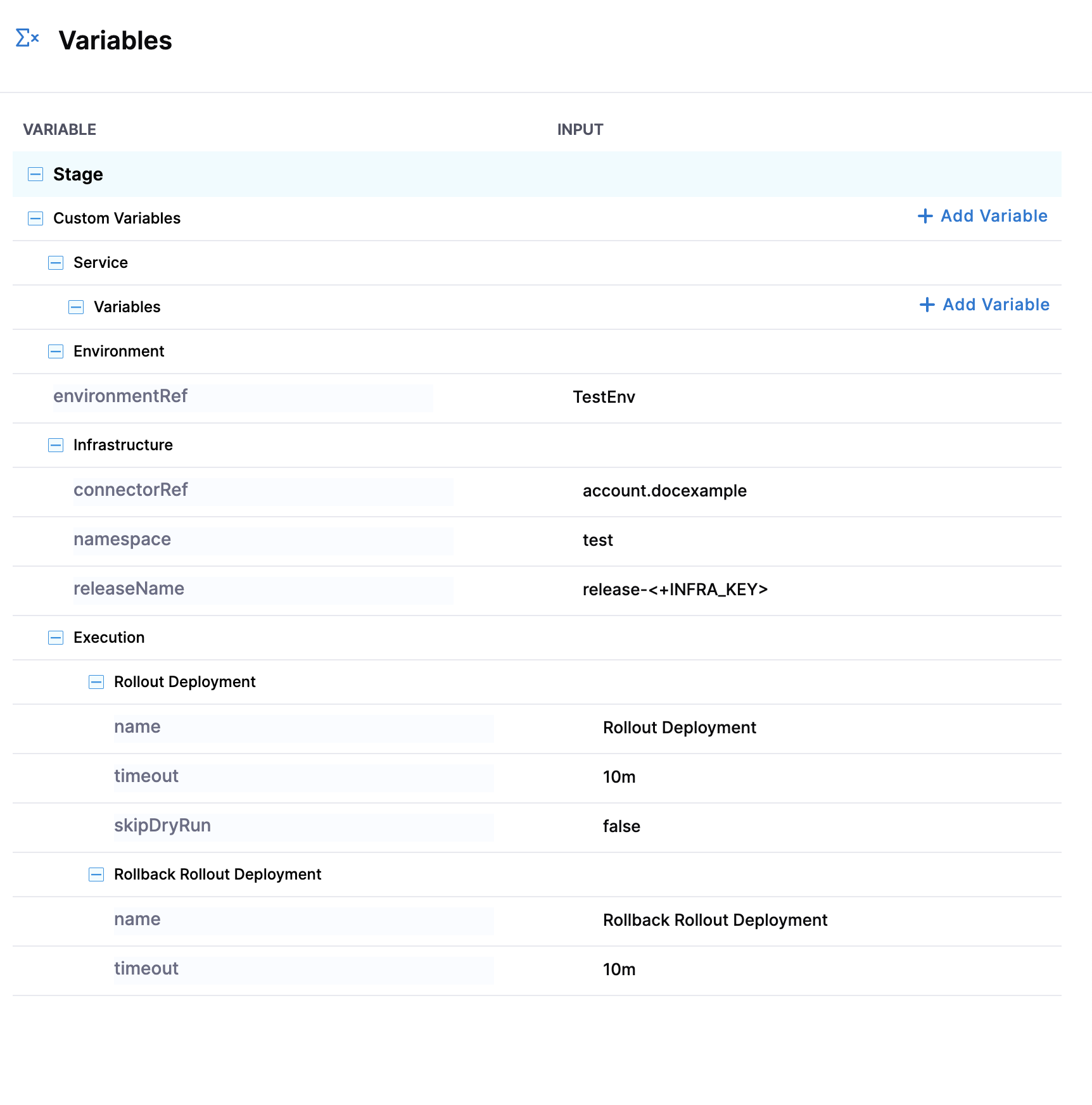1092x1105 pixels.
Task: Click the Variables sigma icon in header
Action: pos(27,38)
